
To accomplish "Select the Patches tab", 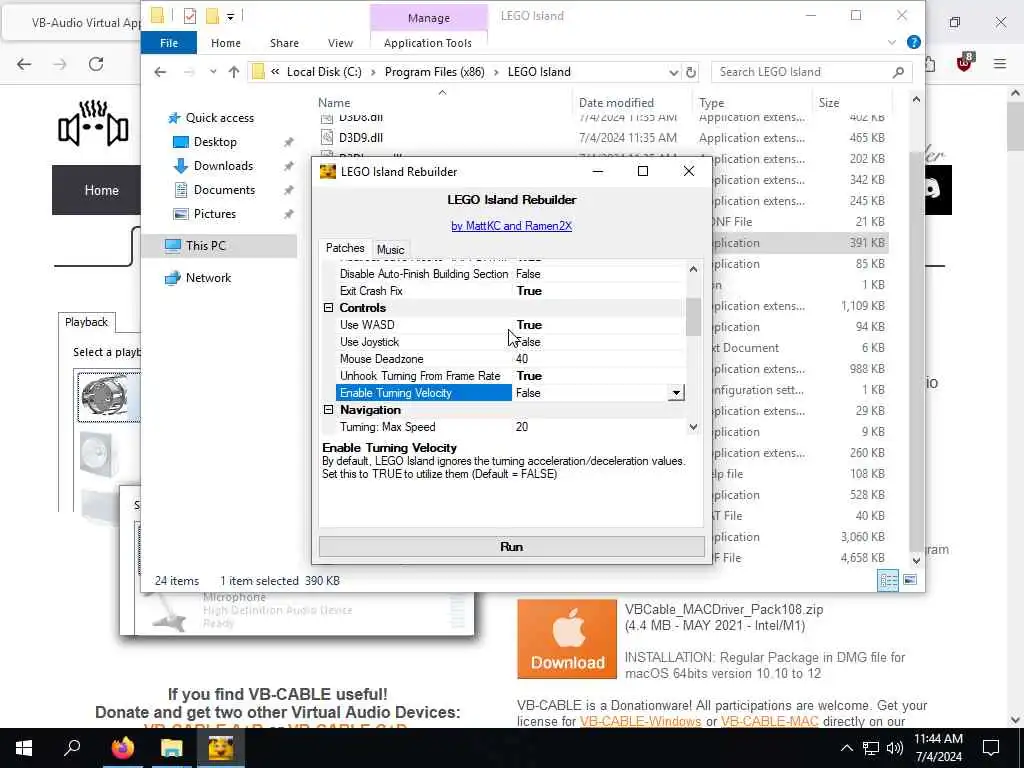I will pyautogui.click(x=345, y=248).
